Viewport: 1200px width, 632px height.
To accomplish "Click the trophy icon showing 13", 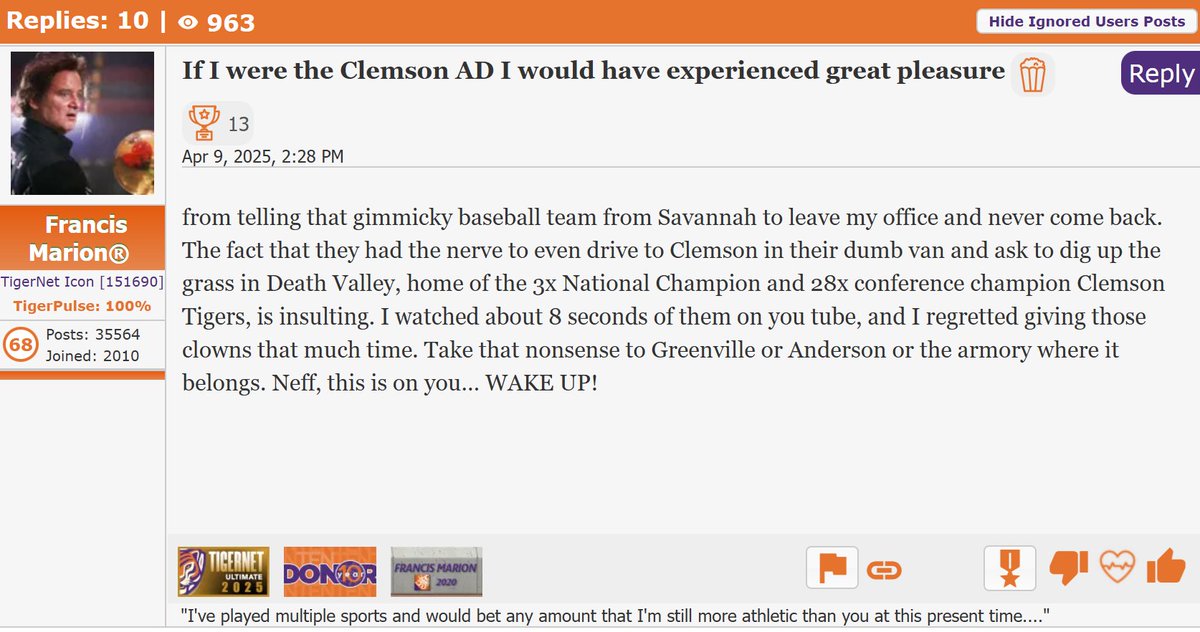I will pos(204,123).
